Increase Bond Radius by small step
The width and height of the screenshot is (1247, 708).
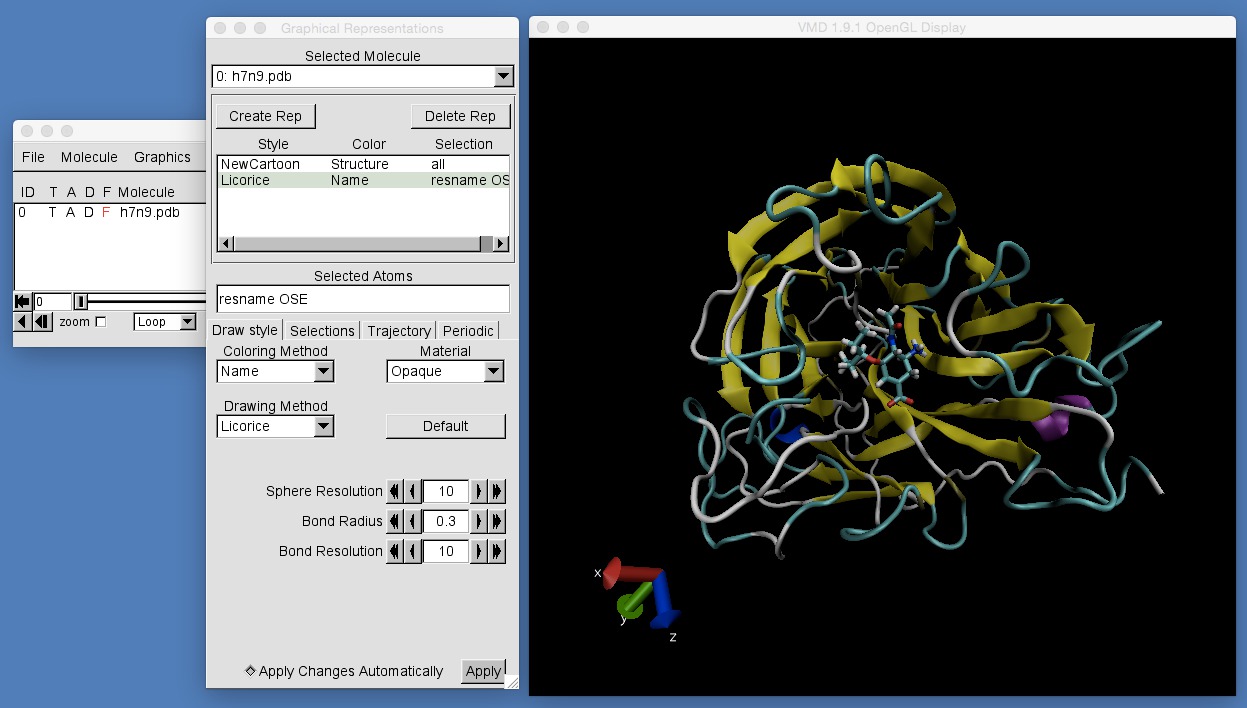[479, 521]
